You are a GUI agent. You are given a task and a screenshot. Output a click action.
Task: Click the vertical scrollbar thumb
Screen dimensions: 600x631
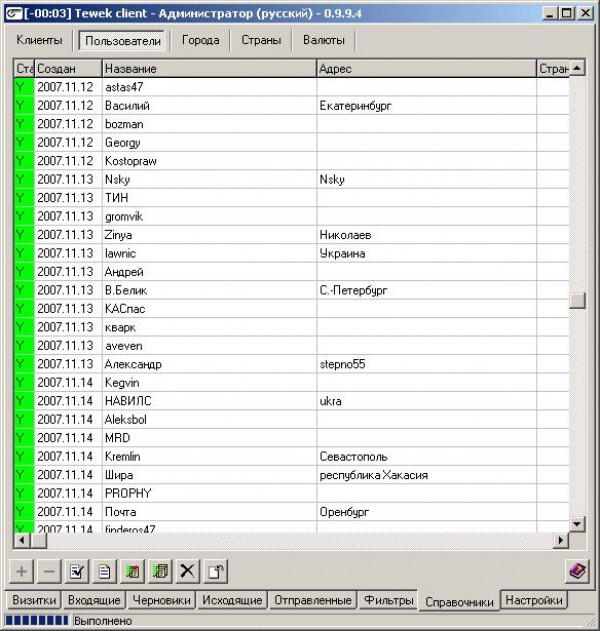577,300
